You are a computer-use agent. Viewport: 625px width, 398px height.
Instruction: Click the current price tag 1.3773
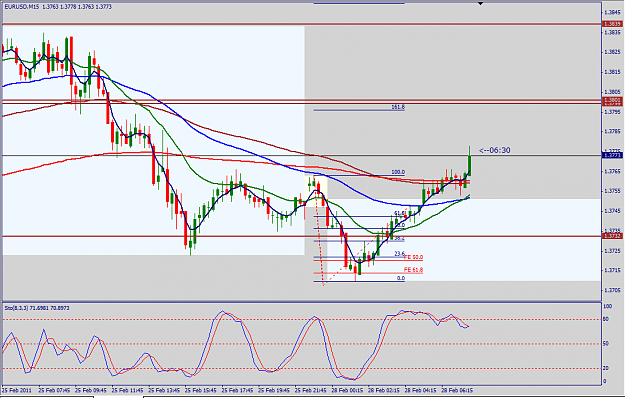(613, 155)
